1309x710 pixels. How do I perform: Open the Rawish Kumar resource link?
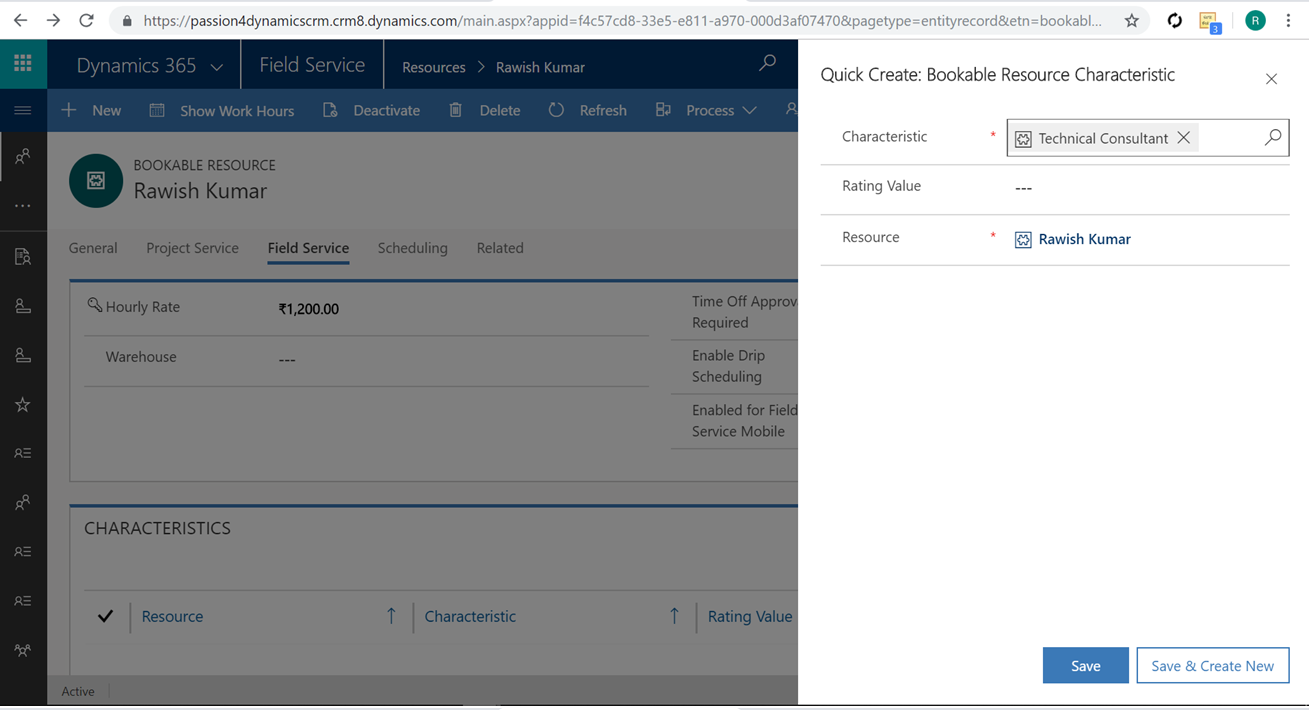[x=1084, y=239]
